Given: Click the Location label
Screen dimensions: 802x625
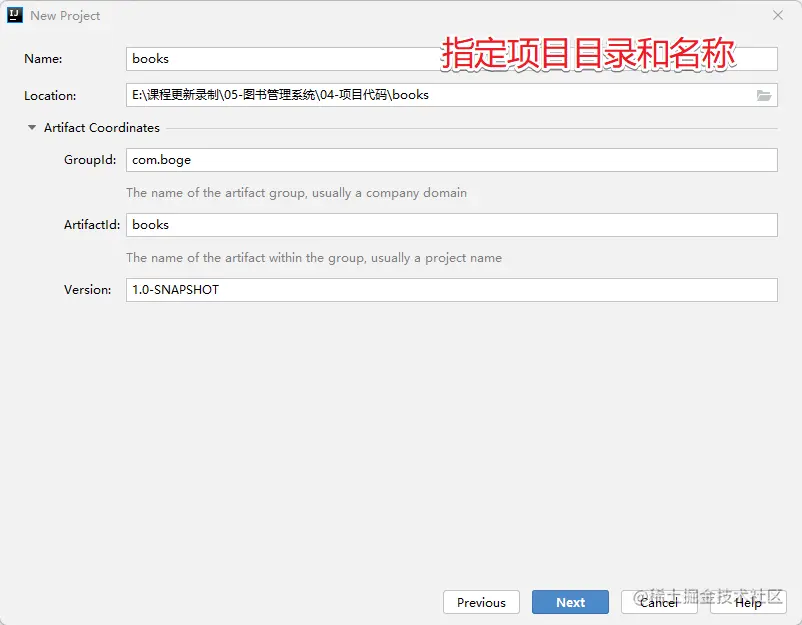Looking at the screenshot, I should point(49,95).
